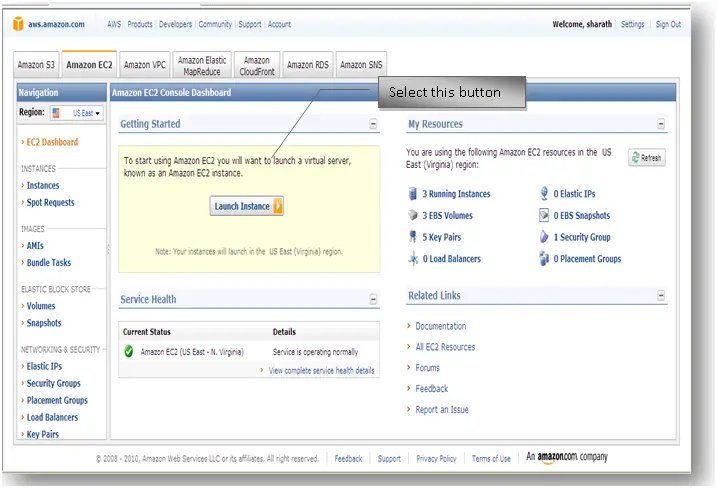This screenshot has height=488, width=717.
Task: Click the Security Group shield icon
Action: [544, 237]
